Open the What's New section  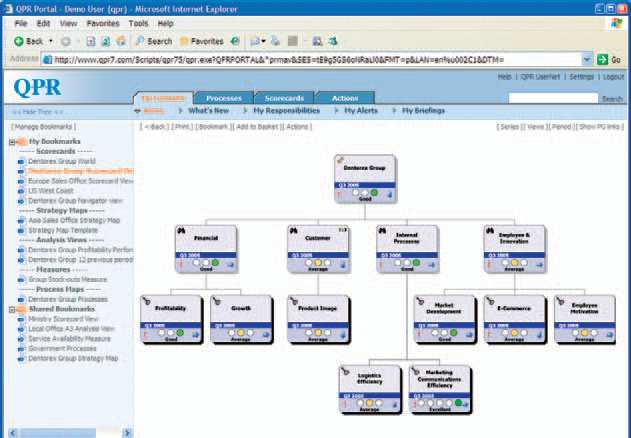[x=208, y=111]
